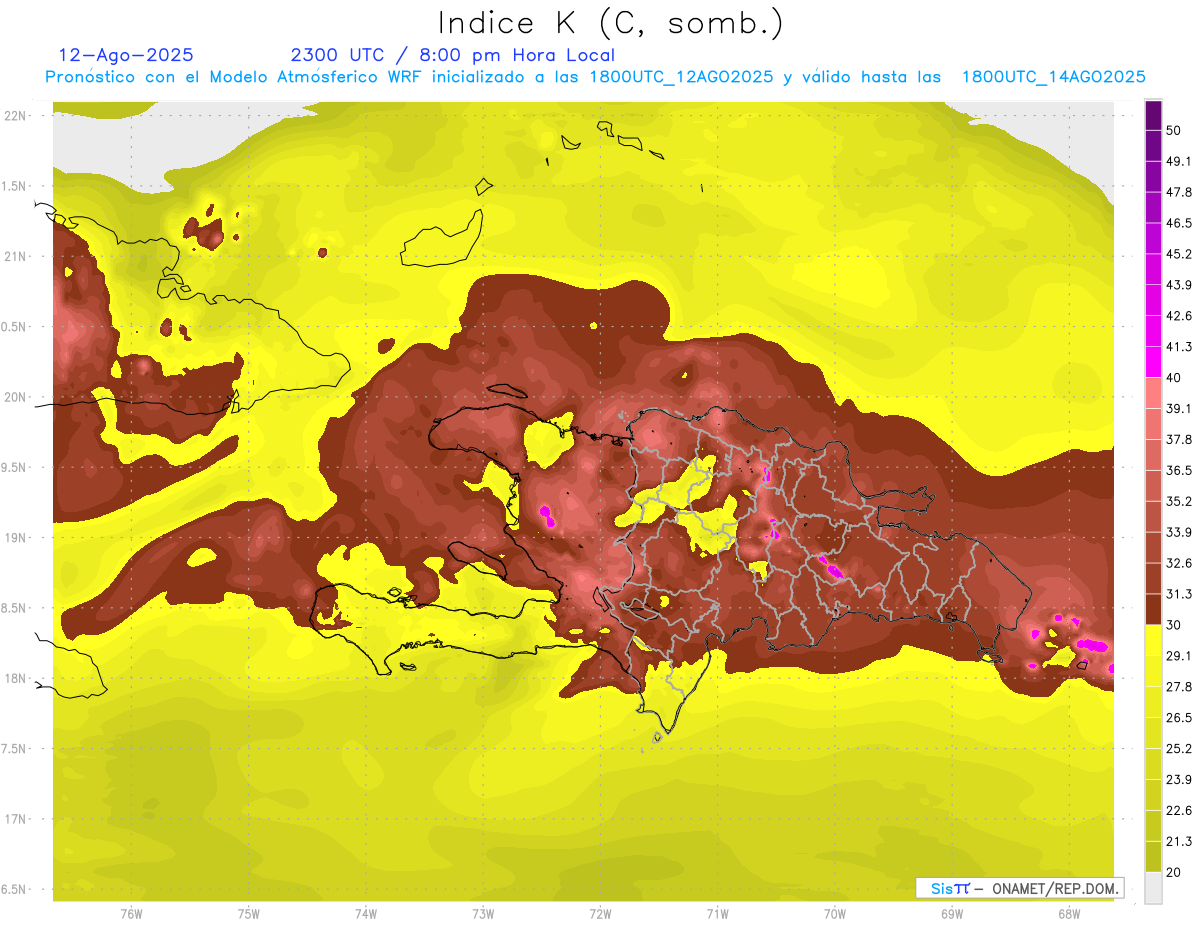Image resolution: width=1200 pixels, height=927 pixels.
Task: Click the '40' colorbar value
Action: 1173,377
